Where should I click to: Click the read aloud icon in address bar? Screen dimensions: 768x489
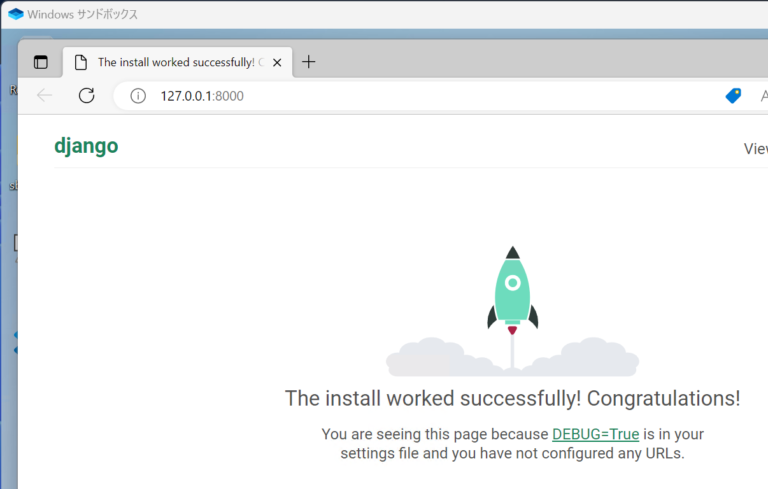762,96
